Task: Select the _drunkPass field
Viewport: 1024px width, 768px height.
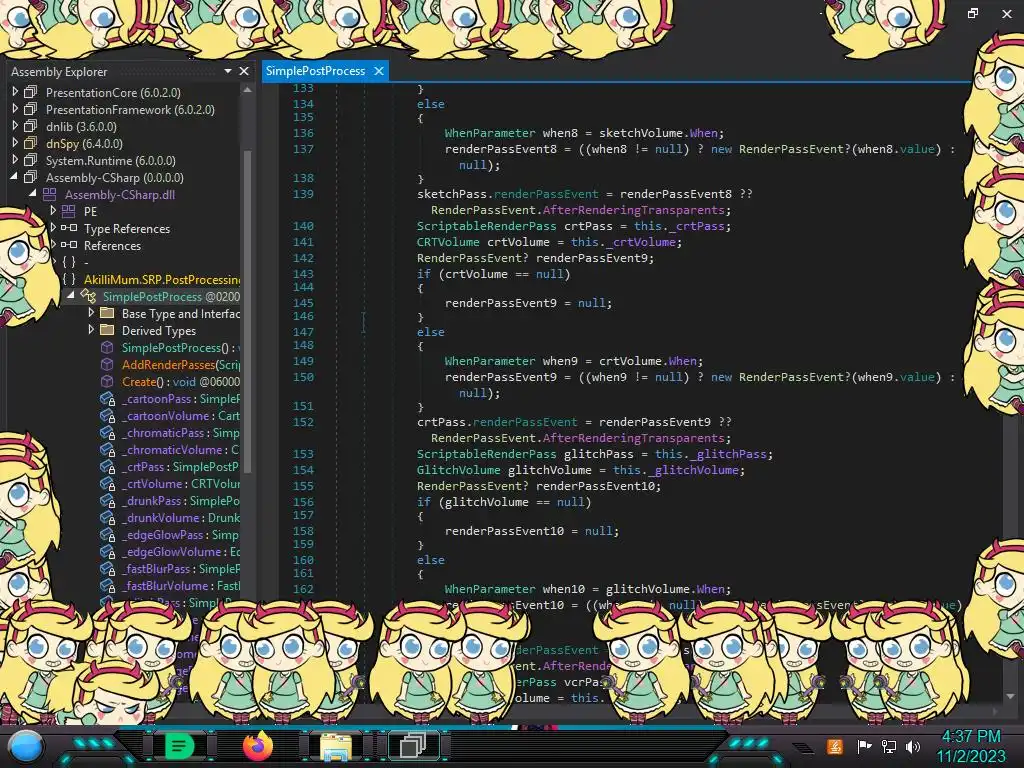Action: tap(180, 501)
